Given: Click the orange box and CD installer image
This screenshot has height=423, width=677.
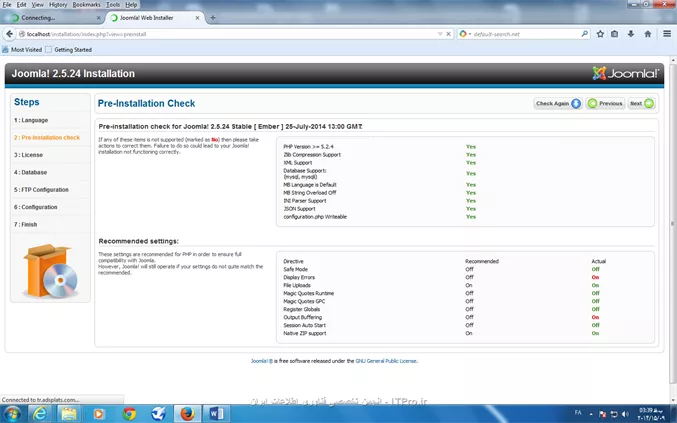Looking at the screenshot, I should tap(50, 271).
